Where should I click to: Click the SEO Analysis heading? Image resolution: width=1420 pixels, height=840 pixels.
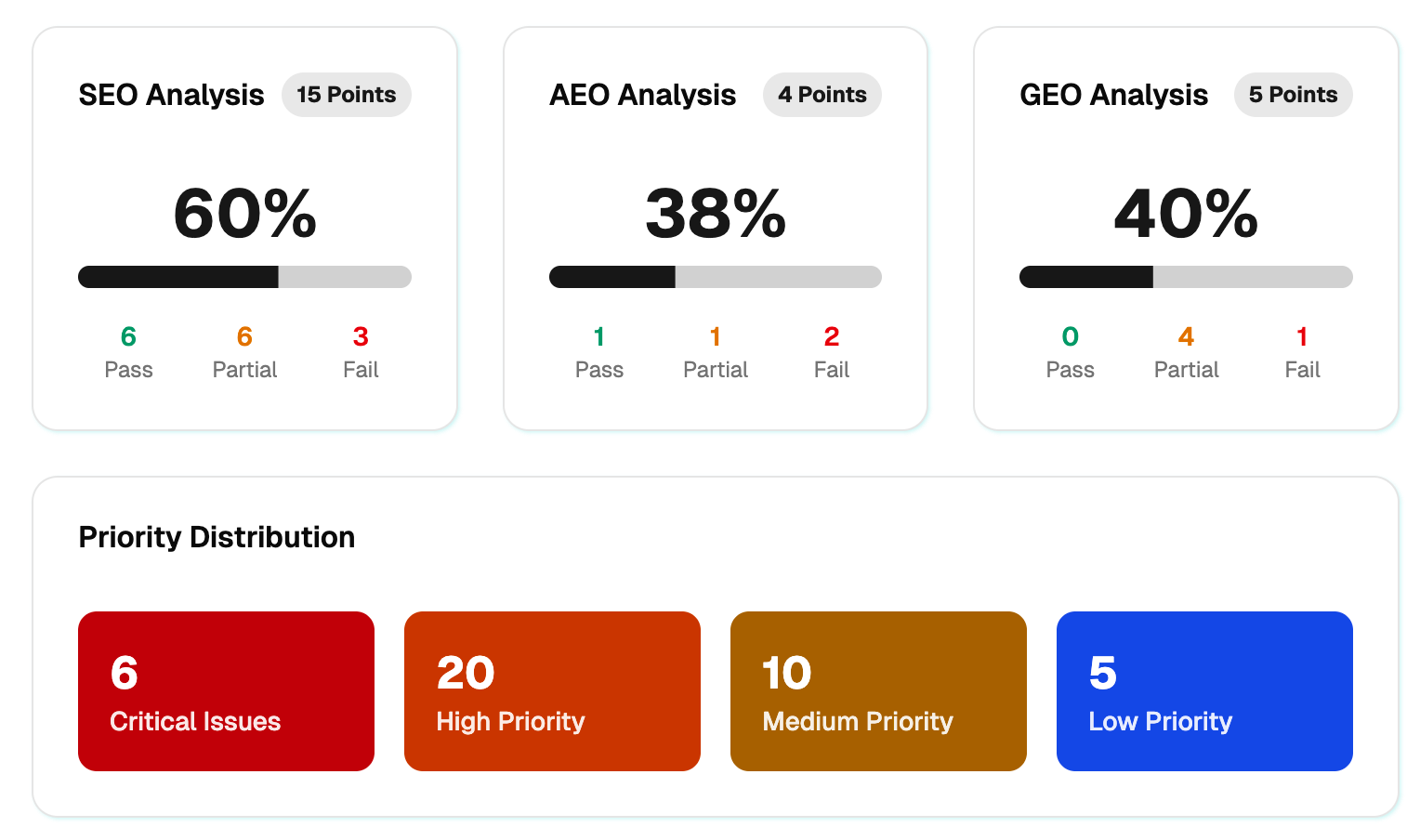pos(172,95)
